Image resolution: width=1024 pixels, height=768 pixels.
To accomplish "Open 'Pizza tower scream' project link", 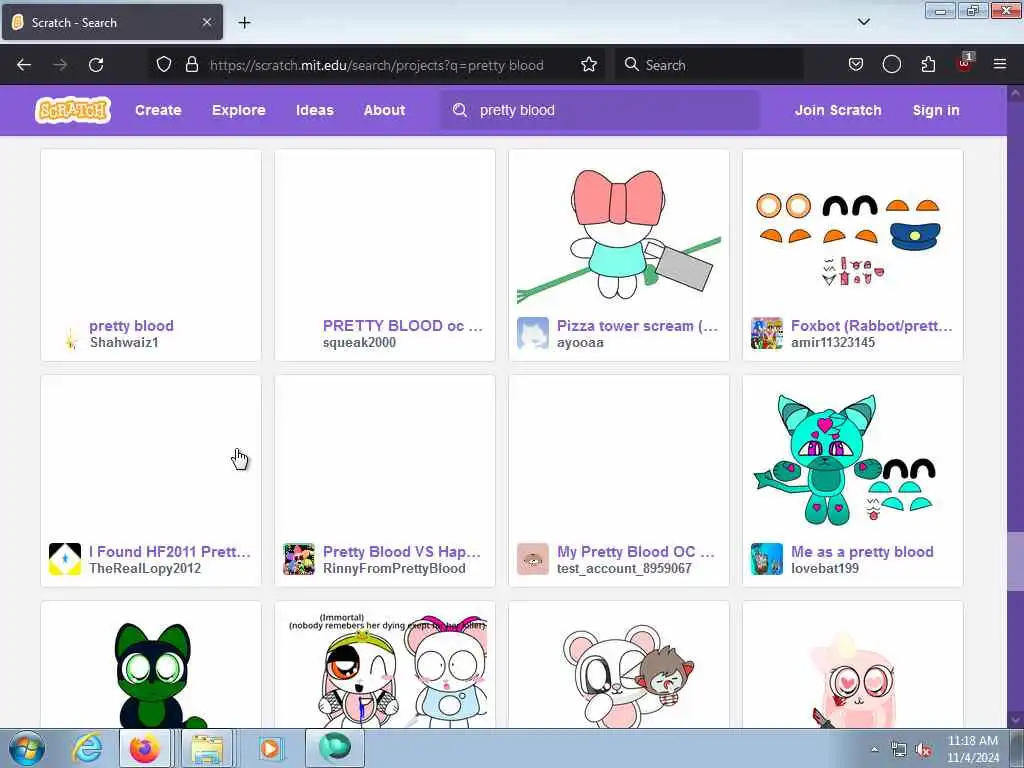I will pyautogui.click(x=637, y=325).
